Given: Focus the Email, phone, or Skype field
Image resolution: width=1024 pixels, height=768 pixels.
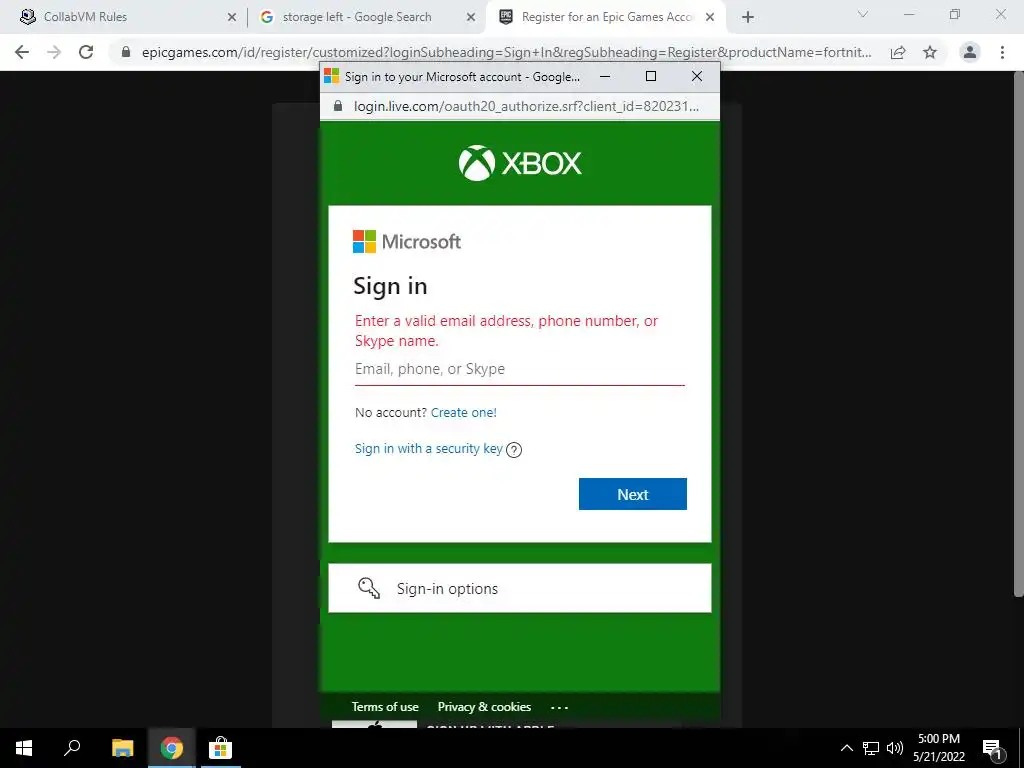Looking at the screenshot, I should 519,369.
